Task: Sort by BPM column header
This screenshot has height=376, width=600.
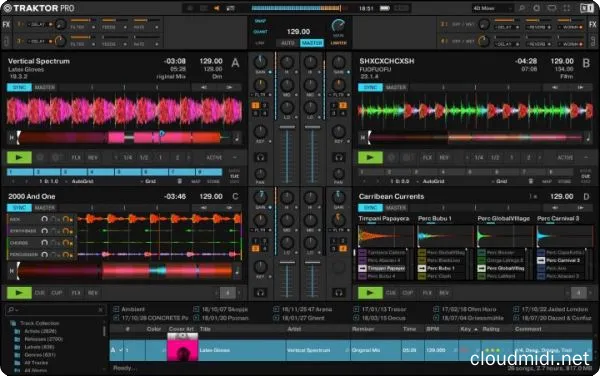Action: click(x=432, y=329)
